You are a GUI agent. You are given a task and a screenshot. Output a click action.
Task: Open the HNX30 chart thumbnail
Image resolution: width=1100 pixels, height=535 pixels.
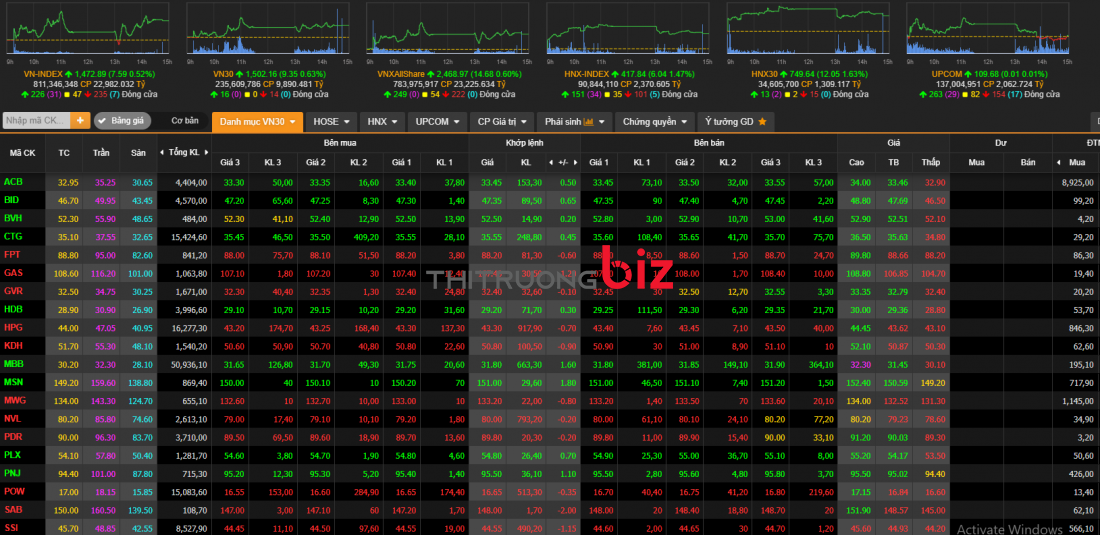tap(807, 28)
